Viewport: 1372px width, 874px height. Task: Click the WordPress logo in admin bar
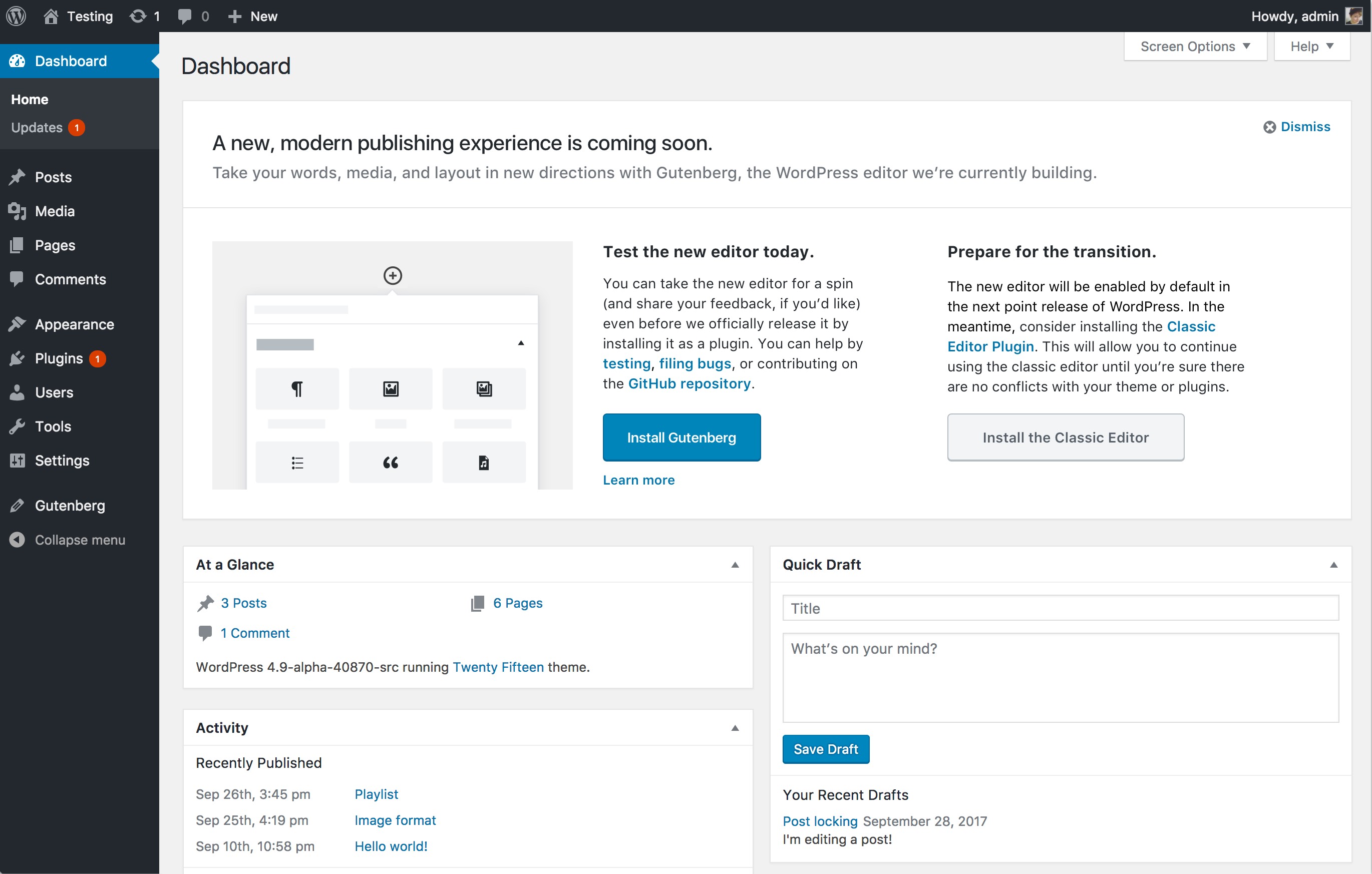point(16,16)
